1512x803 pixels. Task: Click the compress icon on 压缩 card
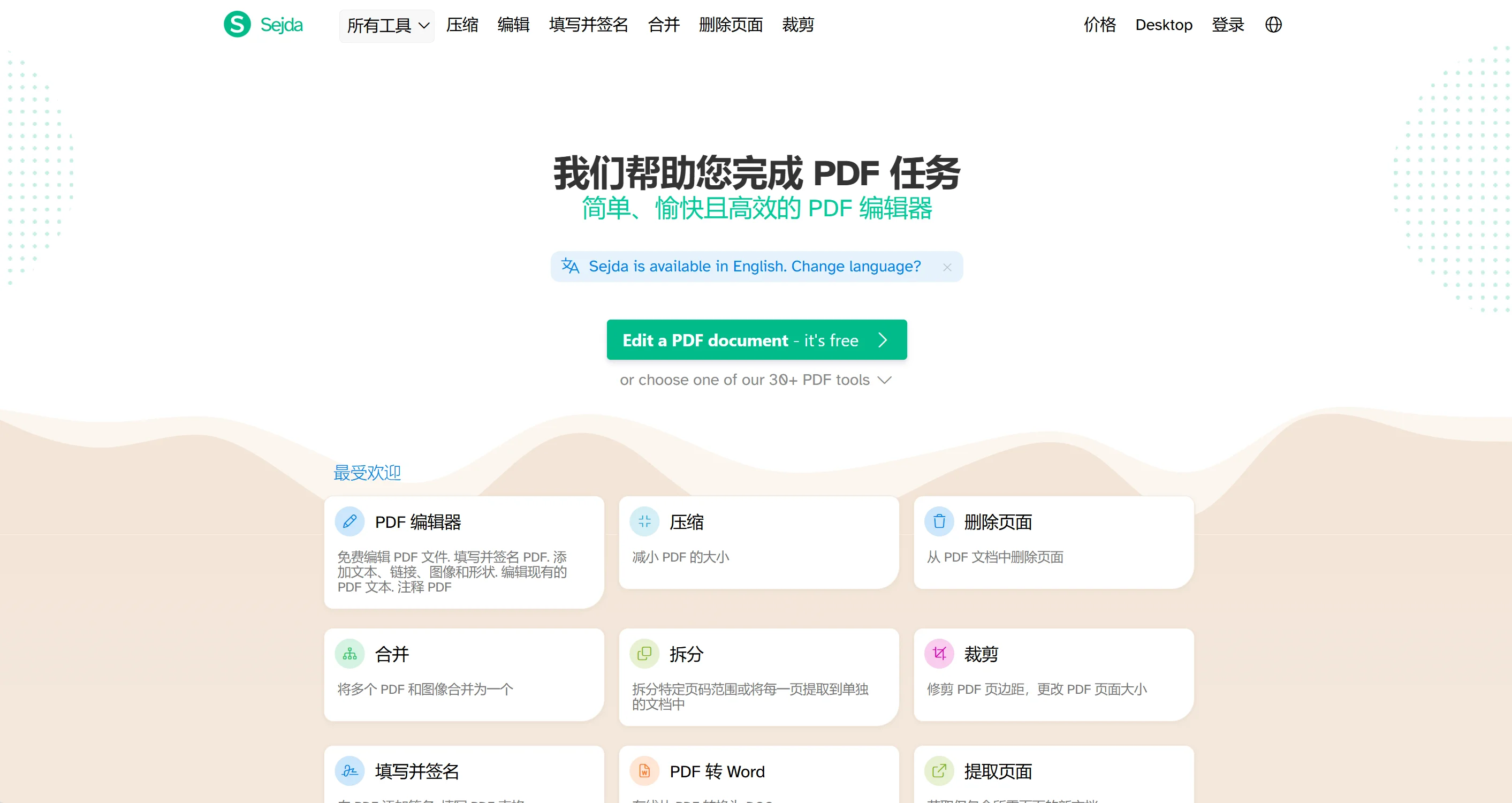pos(644,521)
